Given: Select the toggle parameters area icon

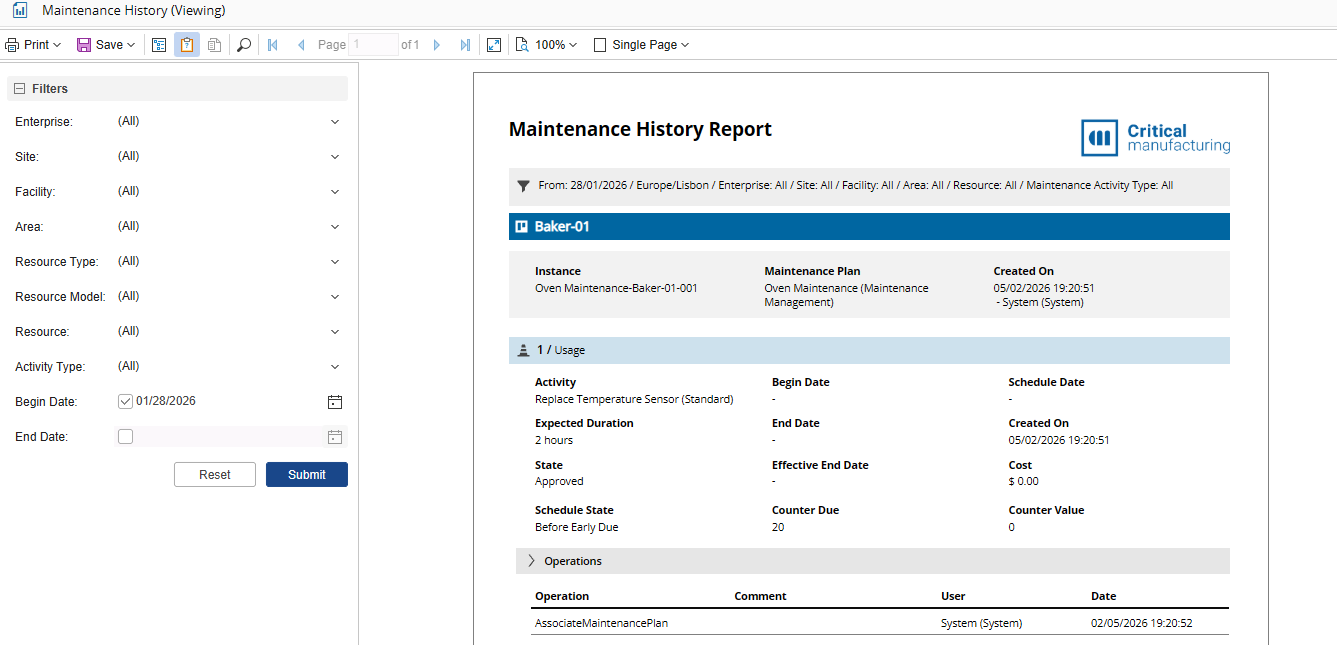Looking at the screenshot, I should point(159,44).
